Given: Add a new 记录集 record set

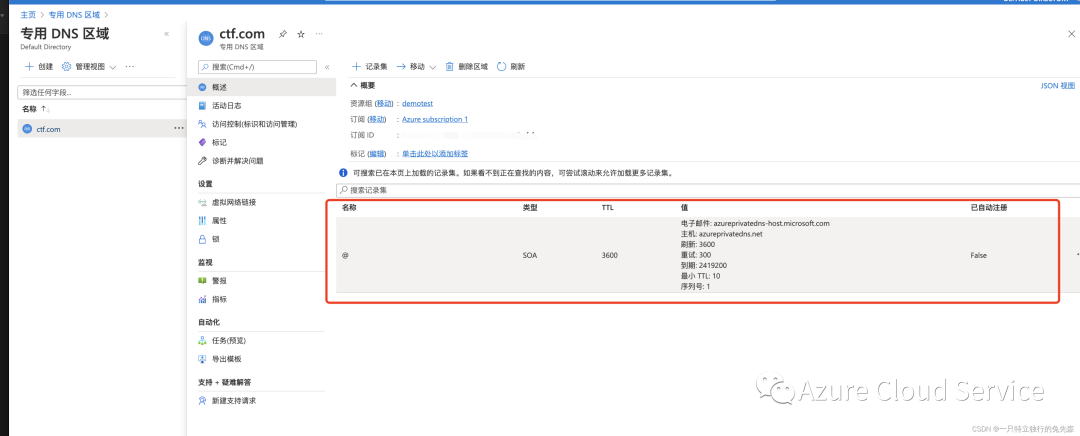Looking at the screenshot, I should point(369,67).
